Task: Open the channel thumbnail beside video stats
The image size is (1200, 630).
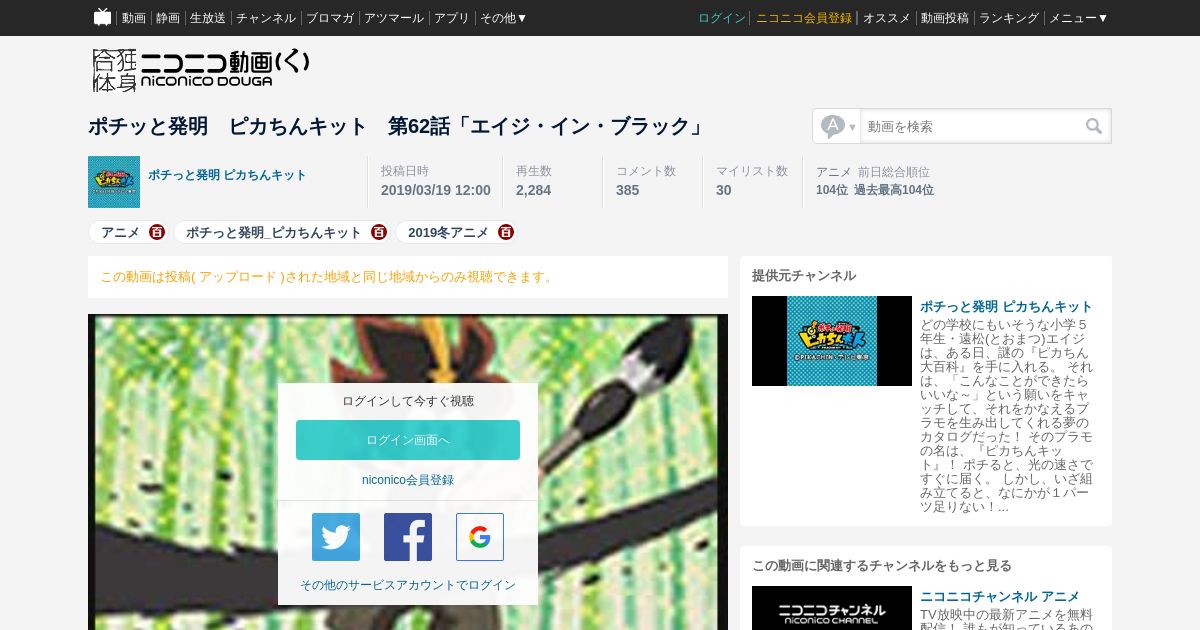Action: point(114,182)
